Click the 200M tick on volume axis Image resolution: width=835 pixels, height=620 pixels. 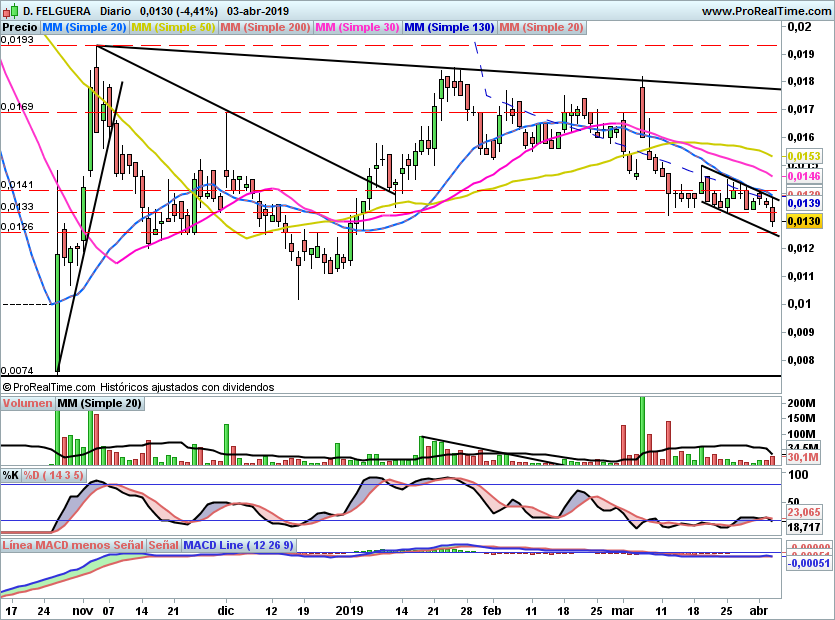pyautogui.click(x=801, y=403)
